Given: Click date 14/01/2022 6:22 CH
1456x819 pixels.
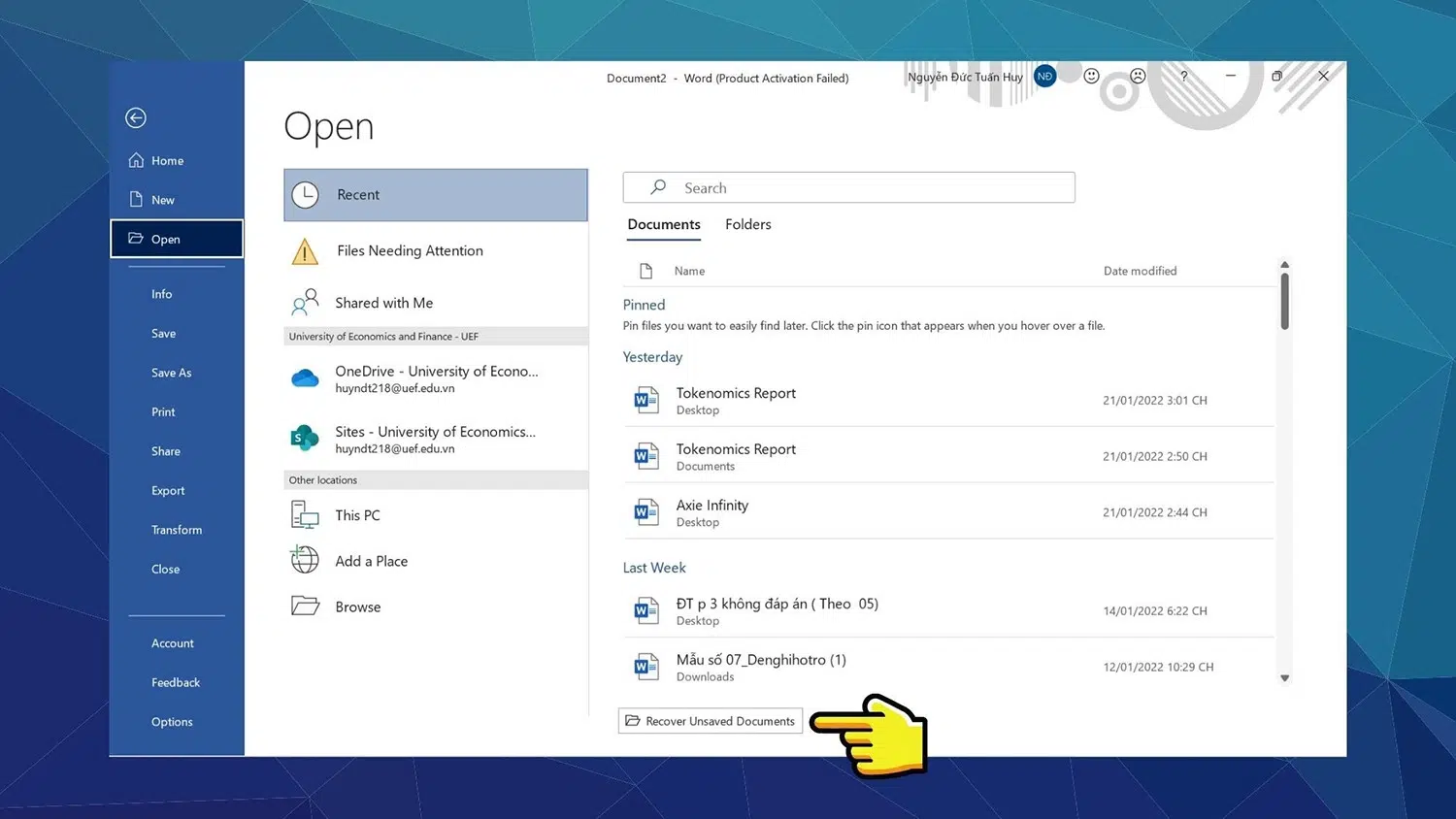Looking at the screenshot, I should [x=1155, y=610].
